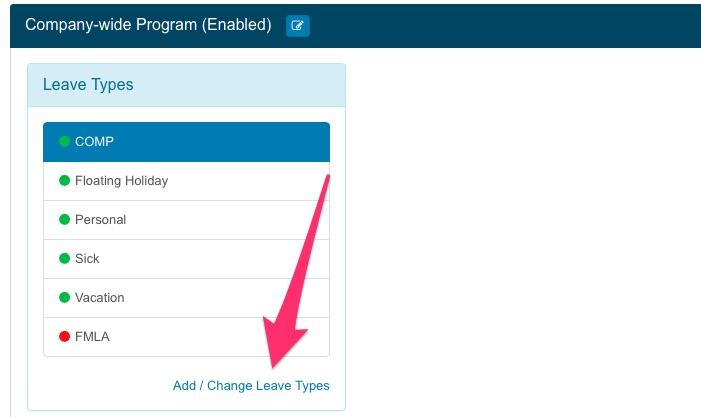Click the Company-wide Program title text
The height and width of the screenshot is (417, 701).
pyautogui.click(x=111, y=25)
